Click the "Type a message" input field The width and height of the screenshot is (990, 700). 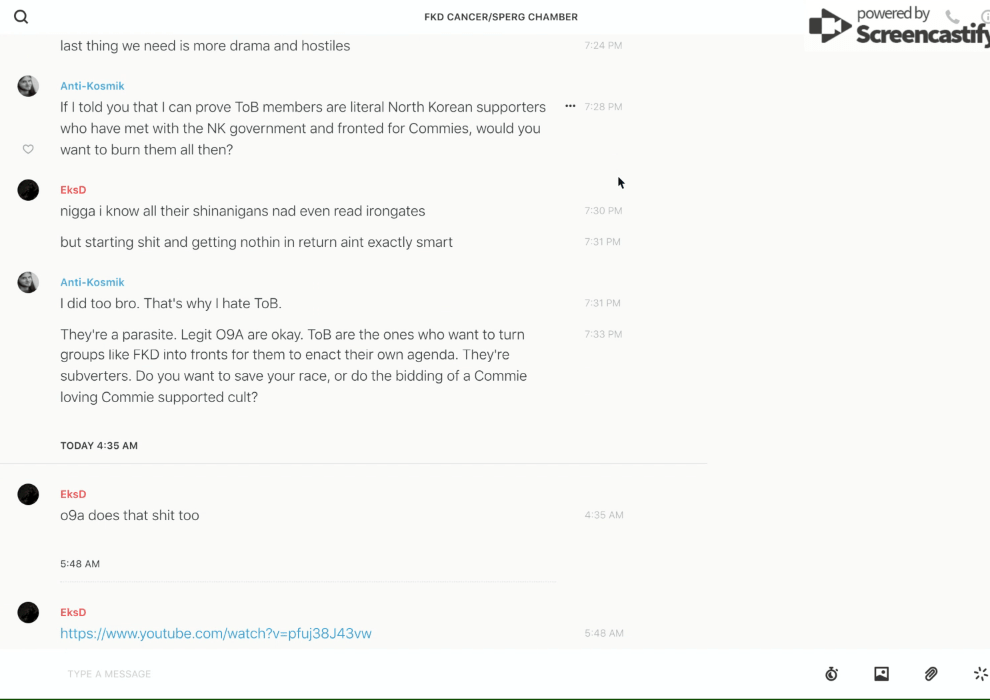click(x=400, y=674)
